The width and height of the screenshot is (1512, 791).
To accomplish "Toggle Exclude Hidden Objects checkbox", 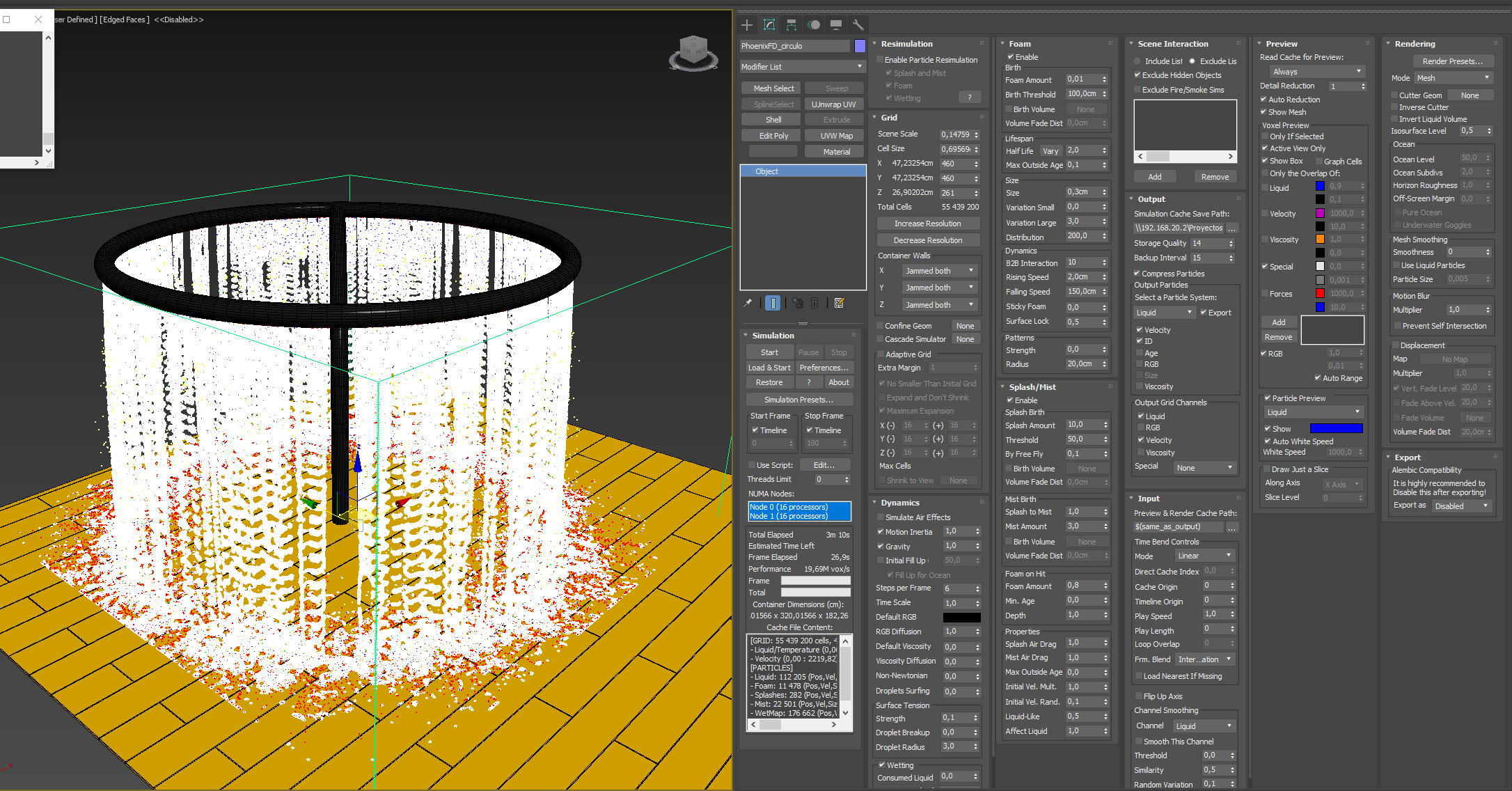I will 1137,75.
